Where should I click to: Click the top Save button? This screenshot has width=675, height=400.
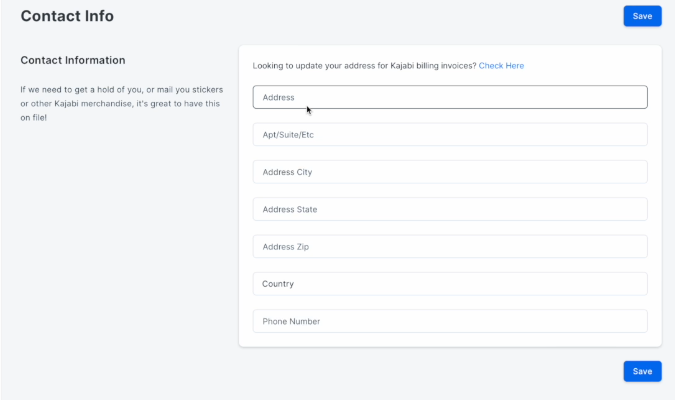click(642, 16)
